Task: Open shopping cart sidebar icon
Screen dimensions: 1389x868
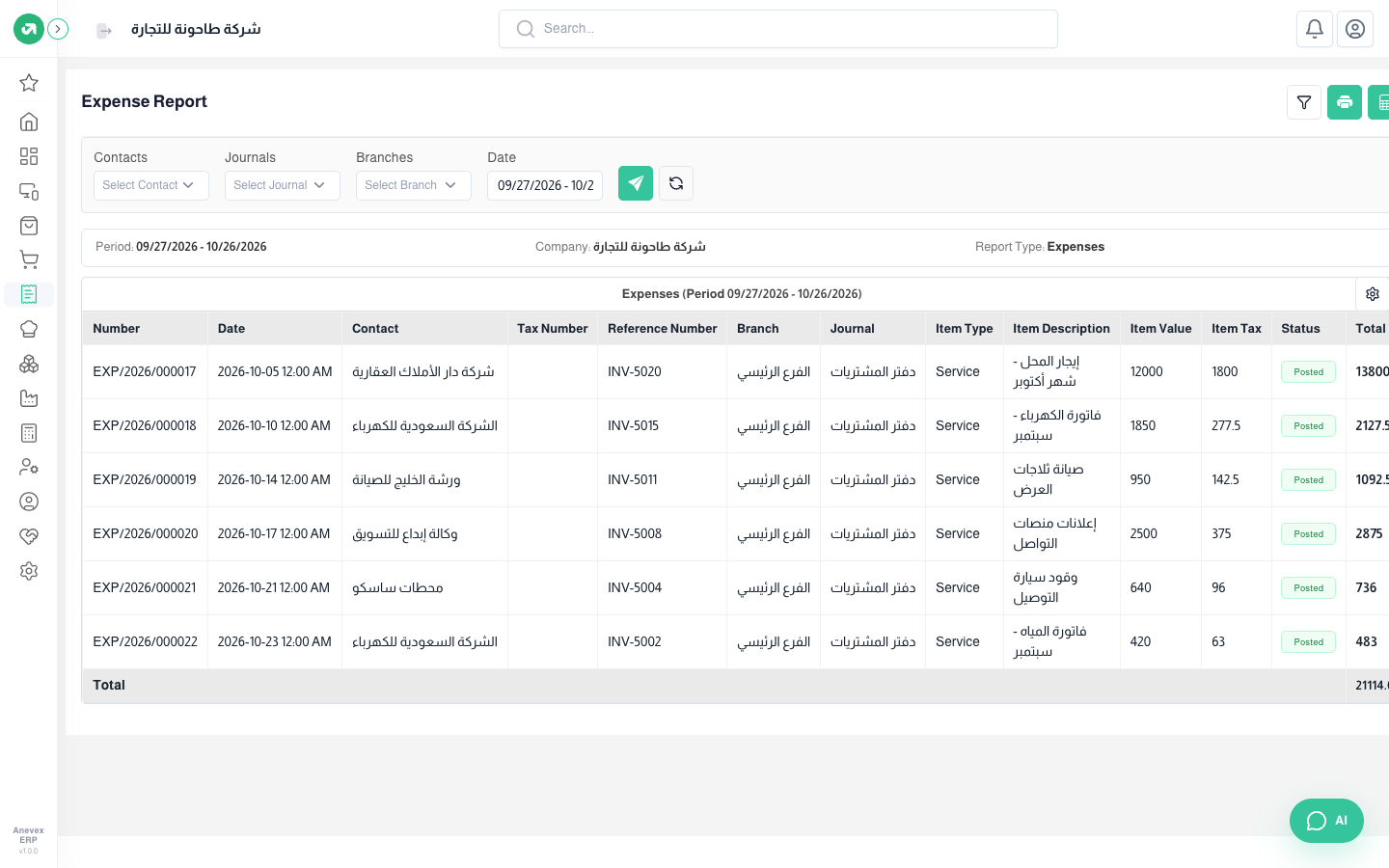Action: point(29,259)
